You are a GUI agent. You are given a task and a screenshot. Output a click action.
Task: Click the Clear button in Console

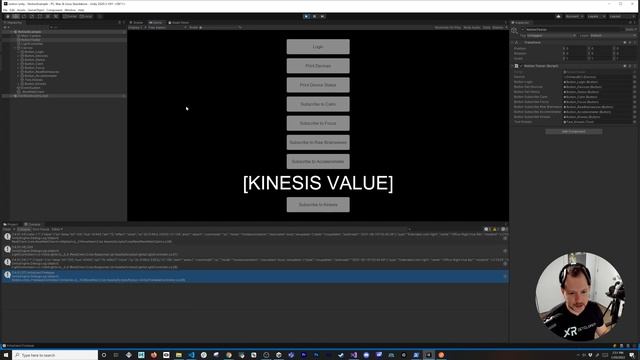click(7, 229)
